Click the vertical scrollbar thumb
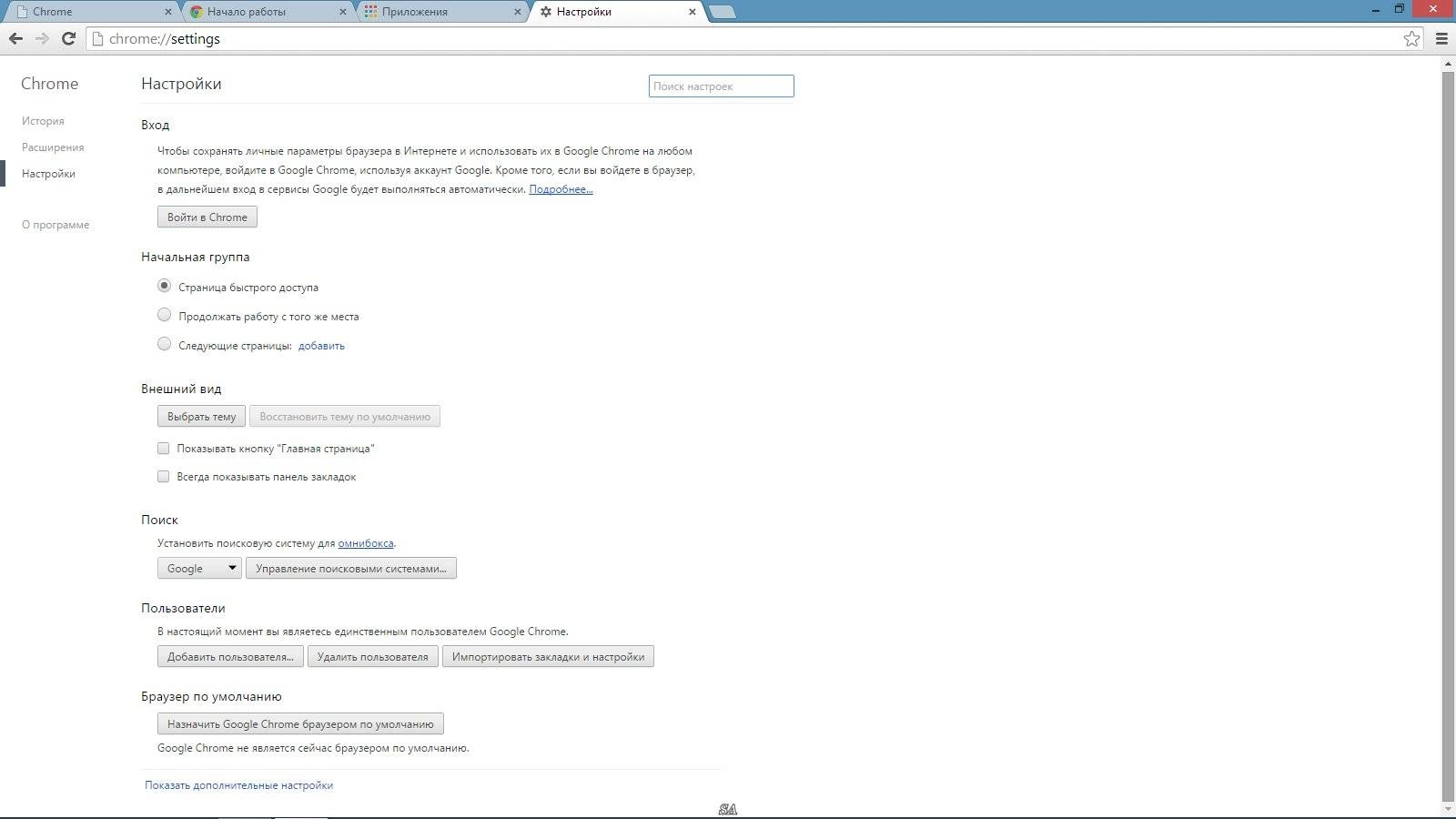Viewport: 1456px width, 819px height. (x=1448, y=435)
